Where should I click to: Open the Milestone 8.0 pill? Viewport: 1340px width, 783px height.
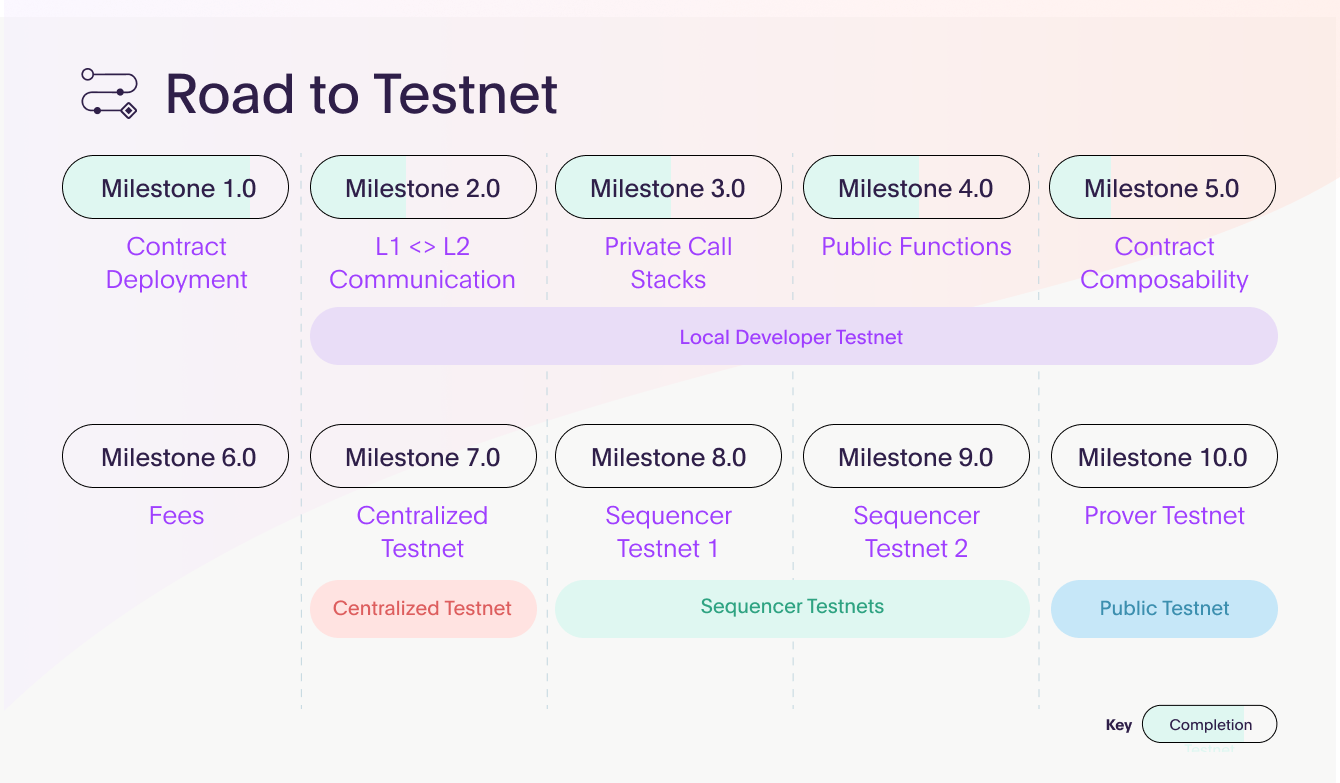[668, 456]
